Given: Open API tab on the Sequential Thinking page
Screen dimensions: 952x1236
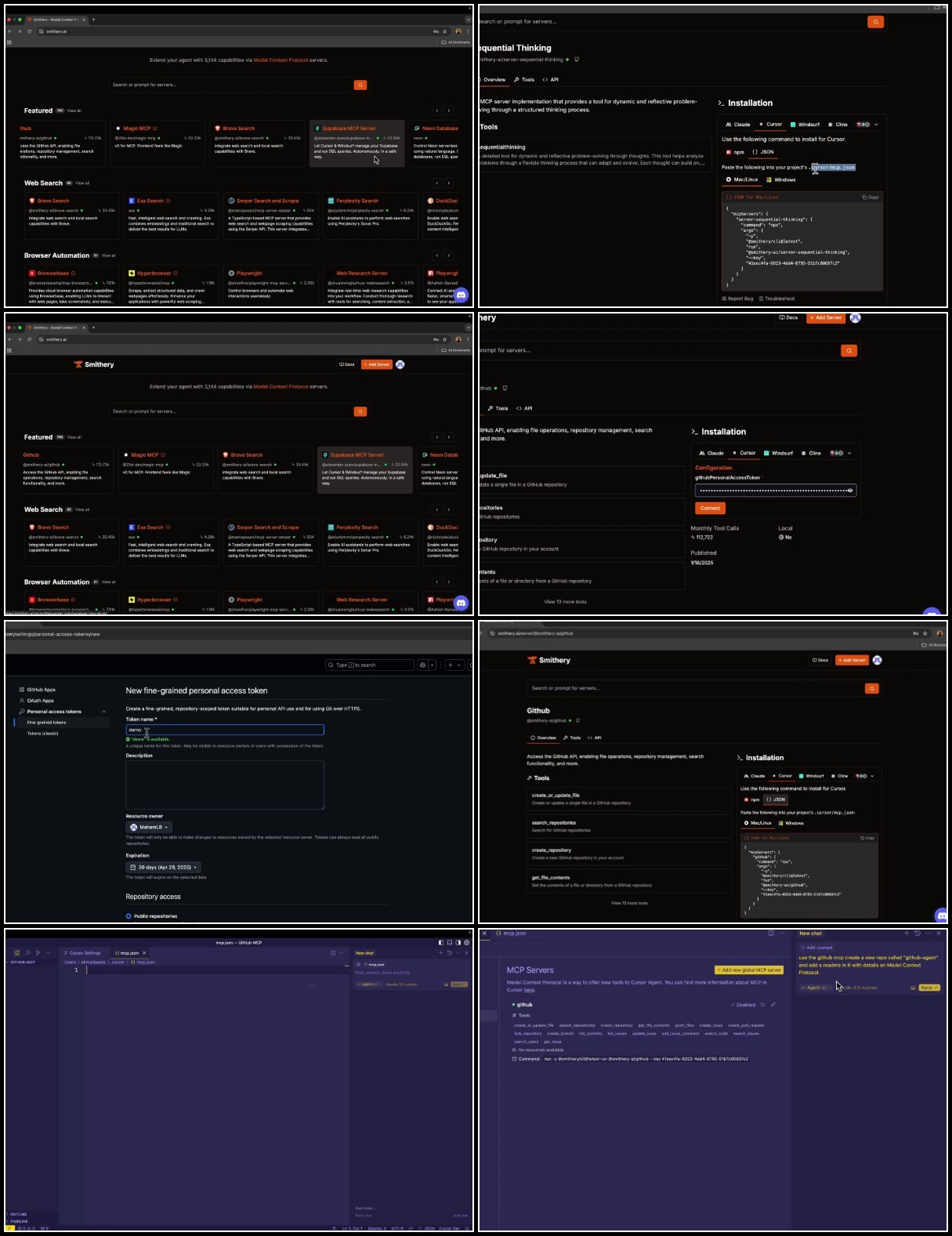Looking at the screenshot, I should pos(551,80).
